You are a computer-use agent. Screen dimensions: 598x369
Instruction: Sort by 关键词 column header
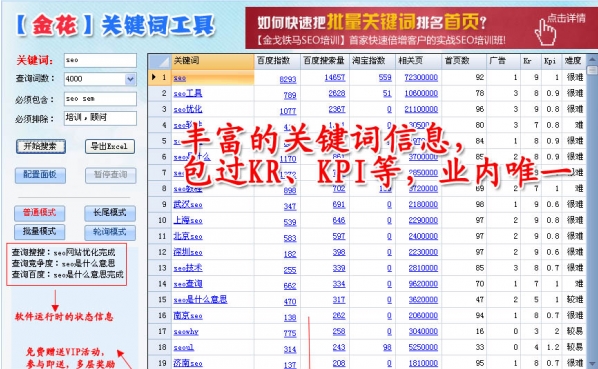coord(213,61)
